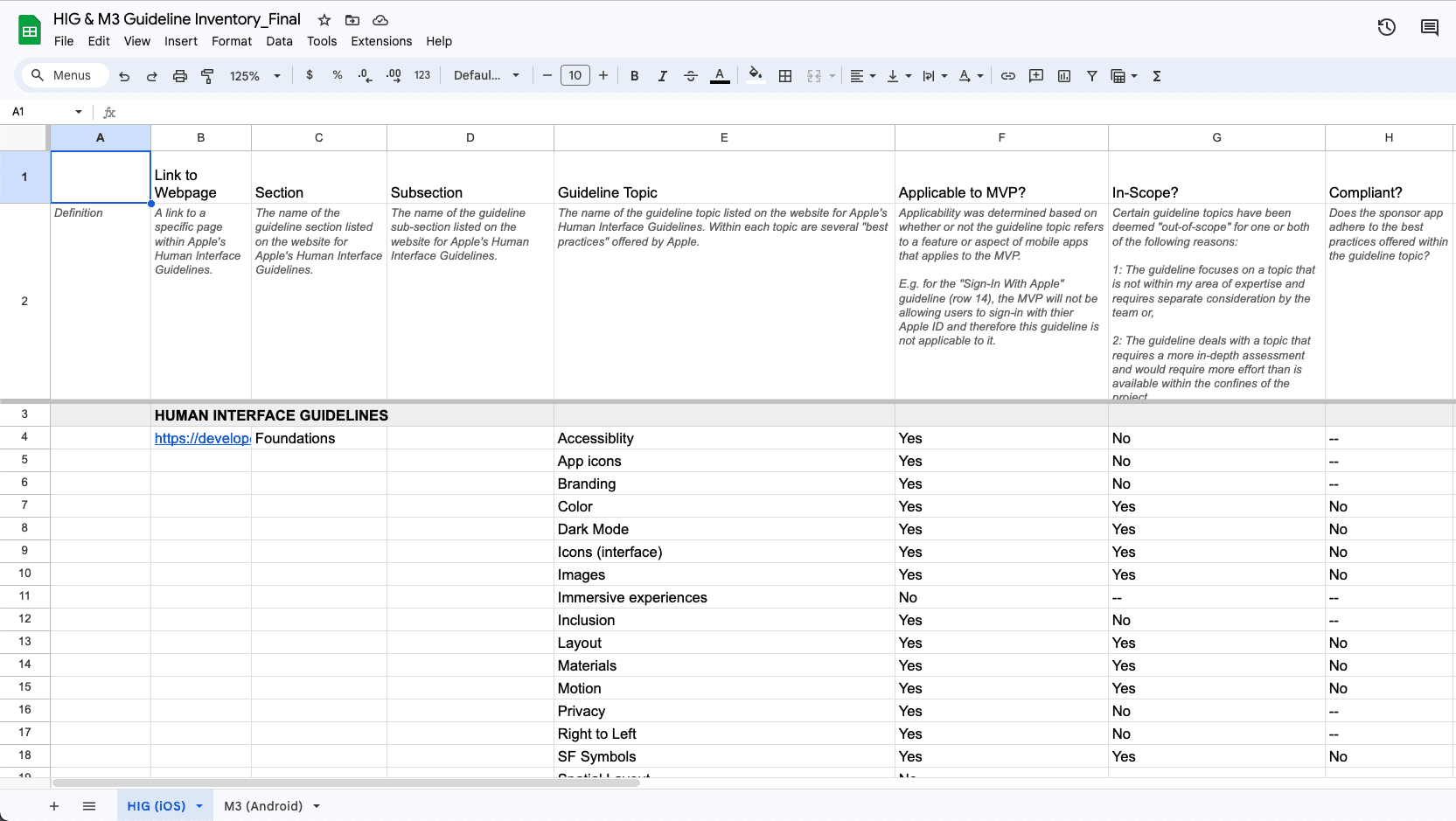Viewport: 1456px width, 821px height.
Task: Open Name box dropdown arrow
Action: coord(79,111)
